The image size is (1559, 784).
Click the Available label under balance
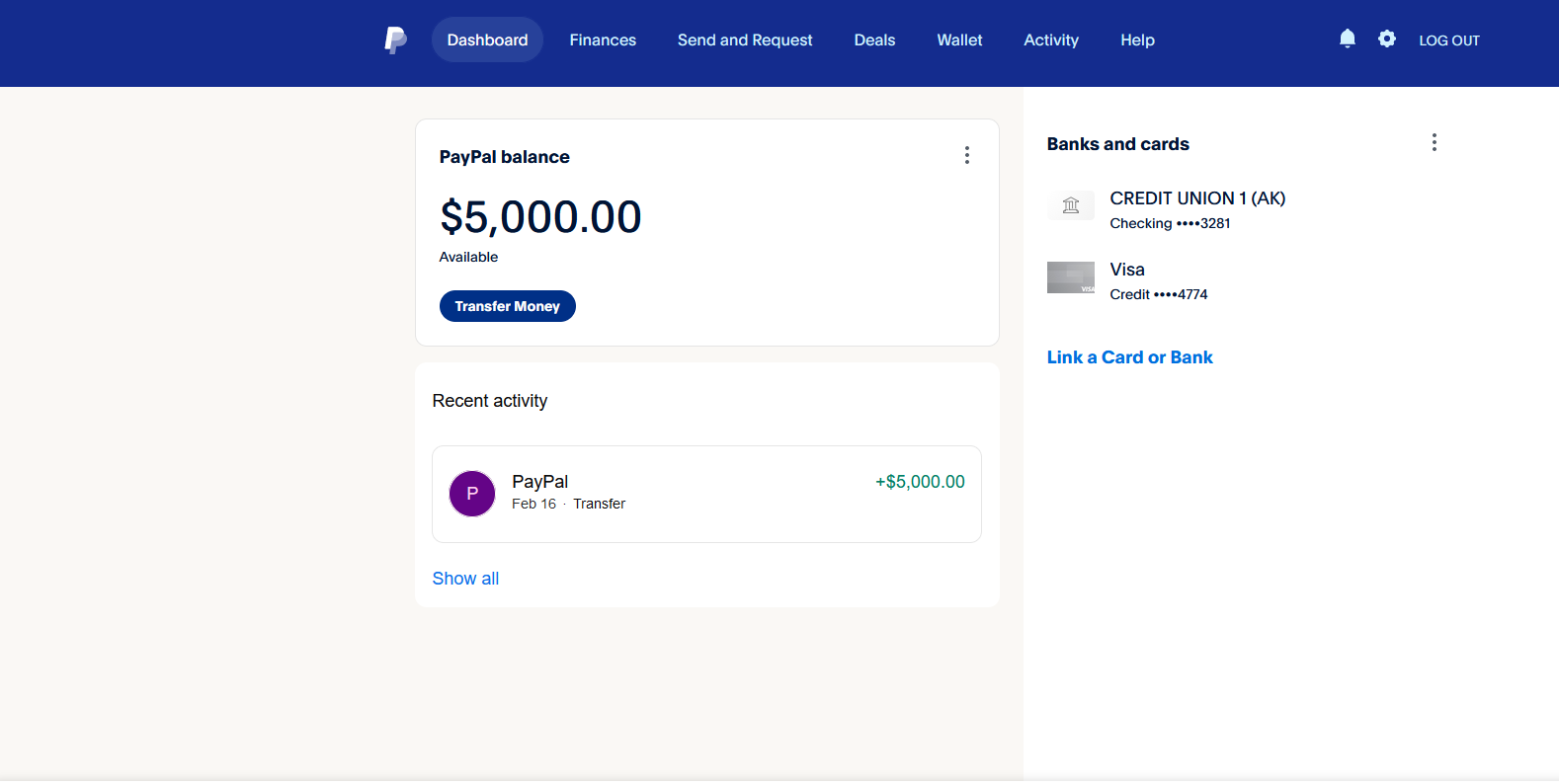point(468,257)
